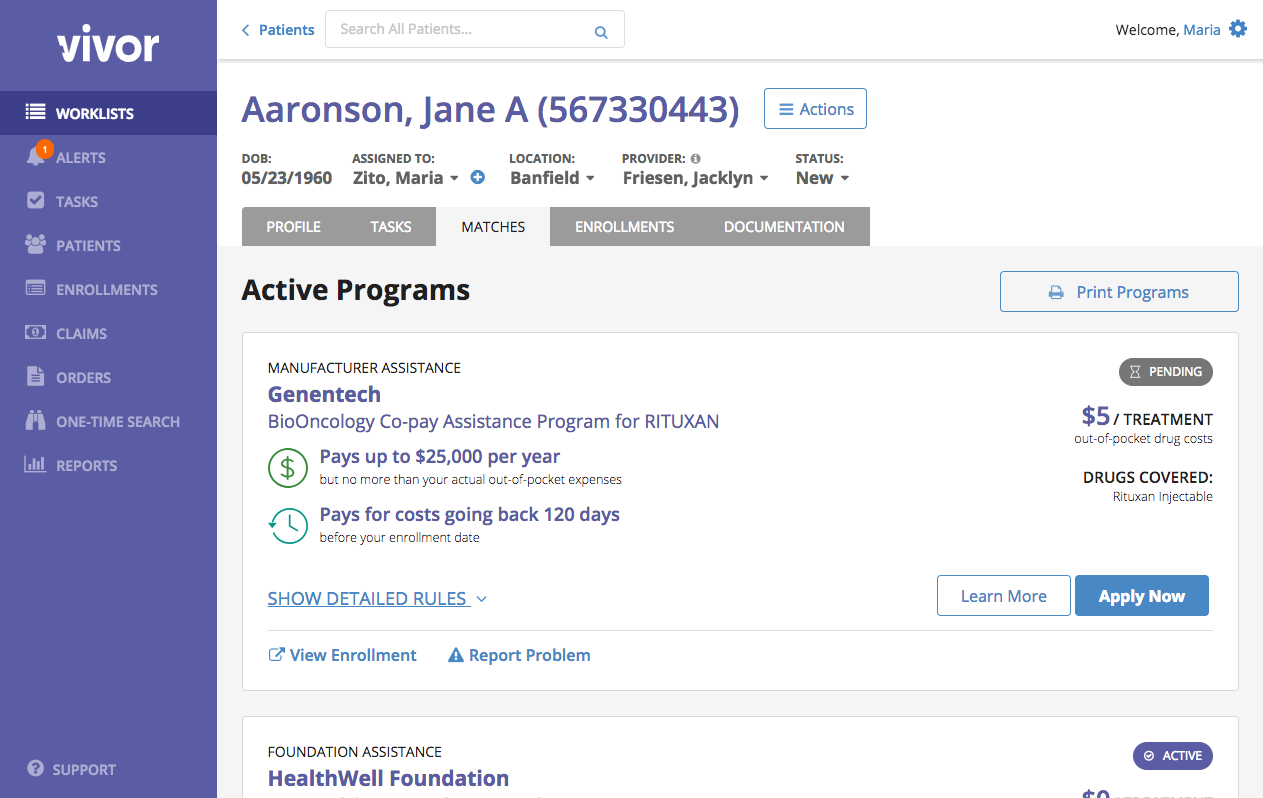
Task: Go back to Patients list
Action: (x=278, y=30)
